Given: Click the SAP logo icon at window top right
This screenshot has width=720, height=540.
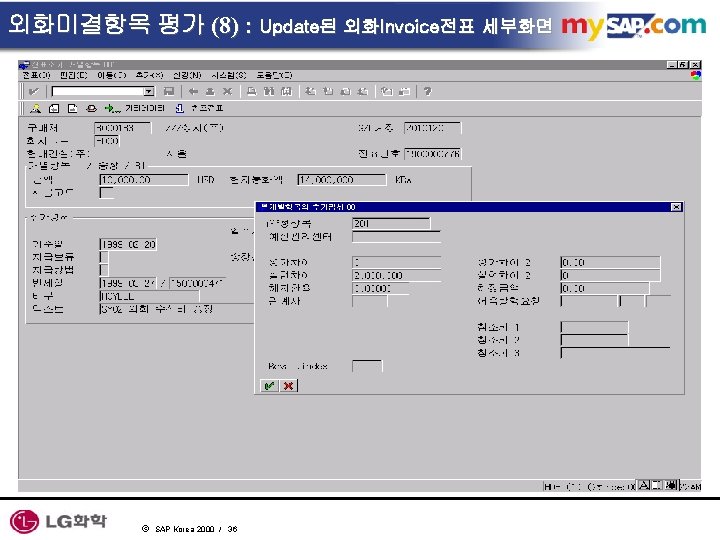Looking at the screenshot, I should click(x=696, y=75).
